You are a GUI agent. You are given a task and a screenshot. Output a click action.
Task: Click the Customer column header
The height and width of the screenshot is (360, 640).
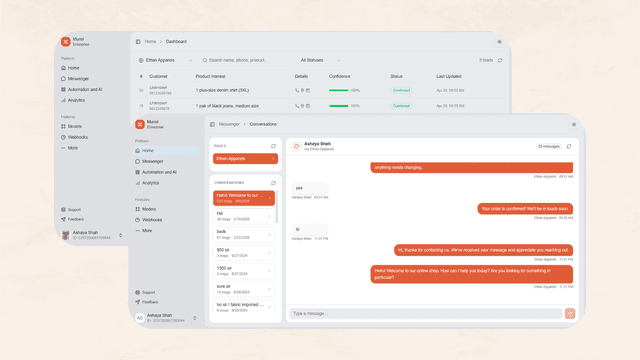click(x=158, y=76)
